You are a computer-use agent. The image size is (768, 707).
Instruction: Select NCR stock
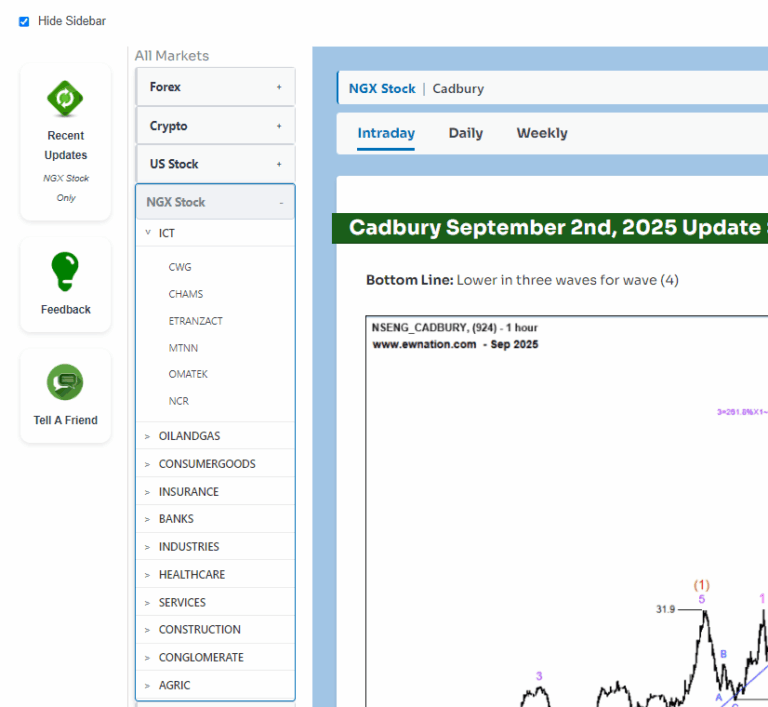click(x=178, y=401)
